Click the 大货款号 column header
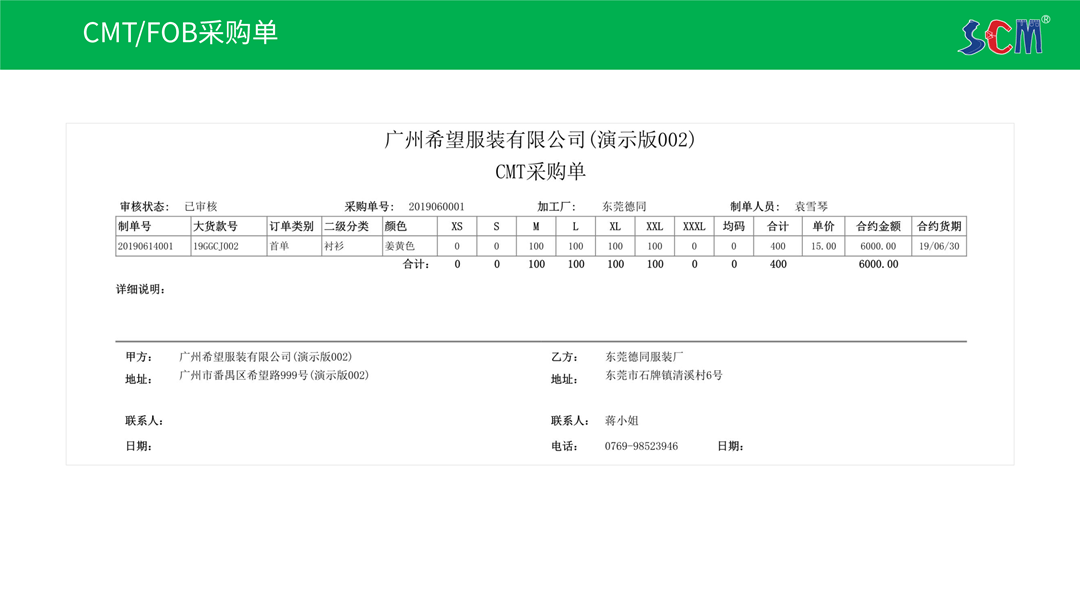This screenshot has width=1080, height=608. click(x=215, y=227)
